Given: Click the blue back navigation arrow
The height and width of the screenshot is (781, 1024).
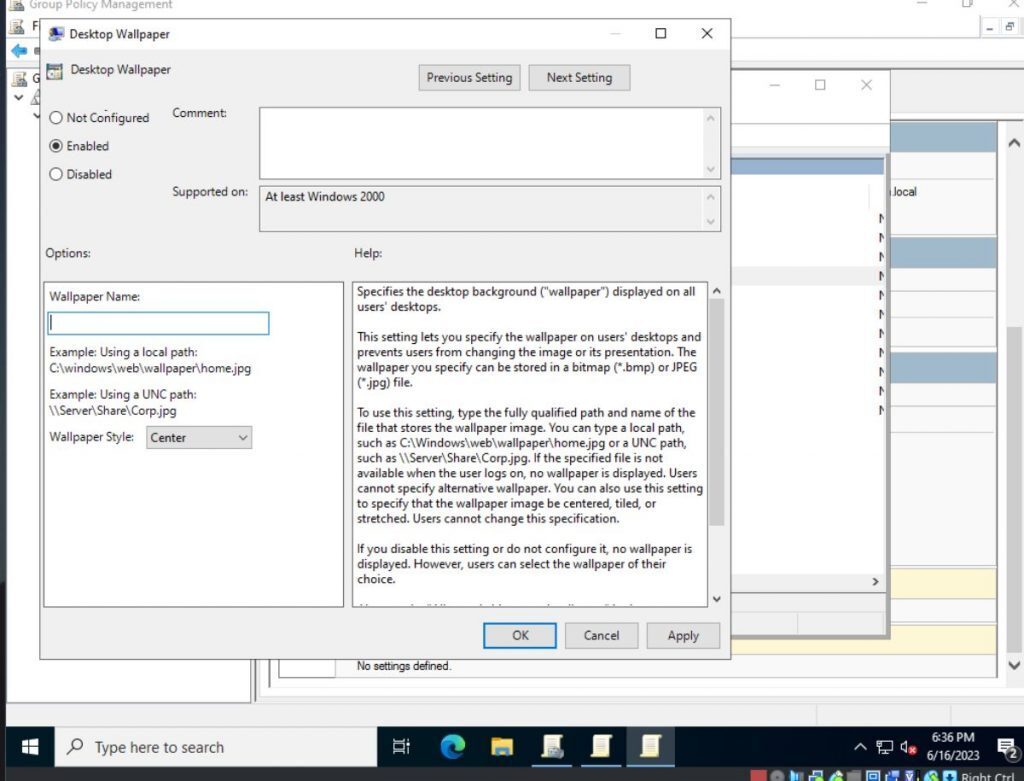Looking at the screenshot, I should [20, 51].
